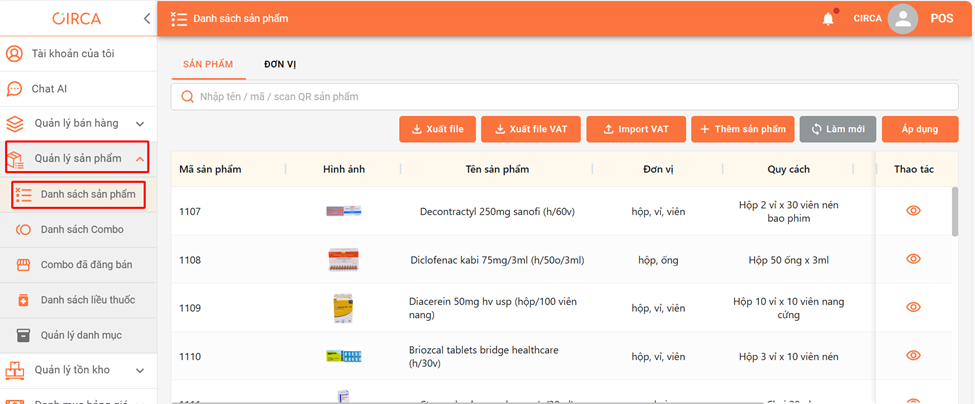Open Danh sách liều thuốc

[87, 300]
